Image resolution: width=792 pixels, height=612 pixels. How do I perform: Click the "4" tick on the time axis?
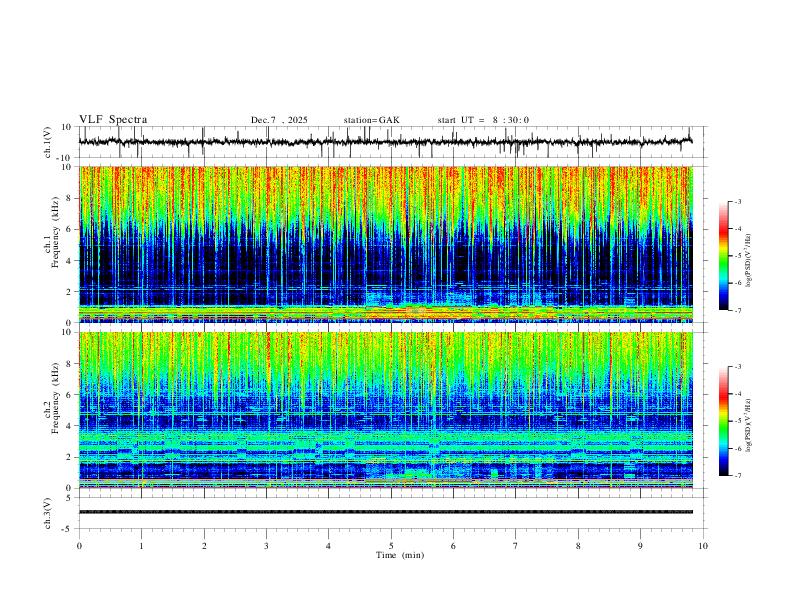pos(329,546)
